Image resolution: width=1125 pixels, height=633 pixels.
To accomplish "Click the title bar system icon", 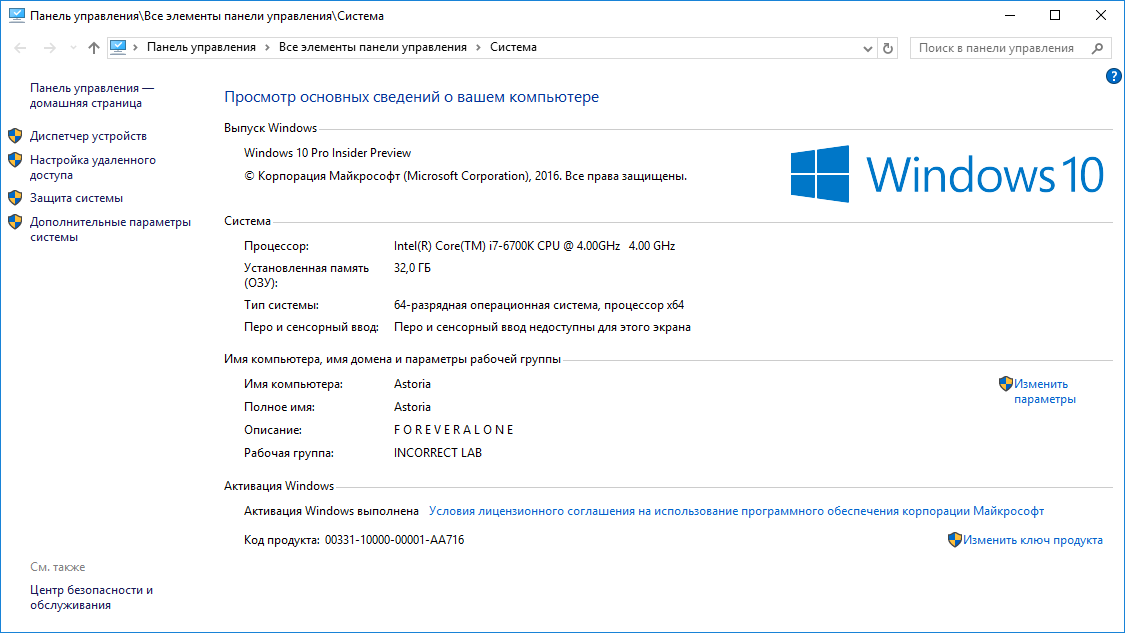I will [x=17, y=15].
